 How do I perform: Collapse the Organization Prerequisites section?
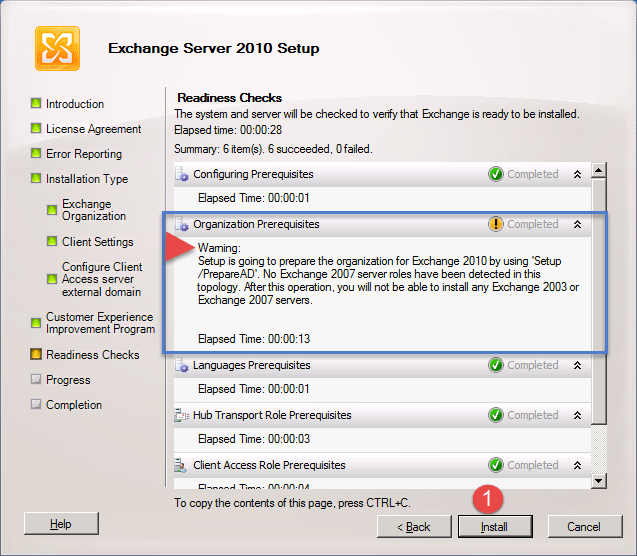(x=577, y=224)
